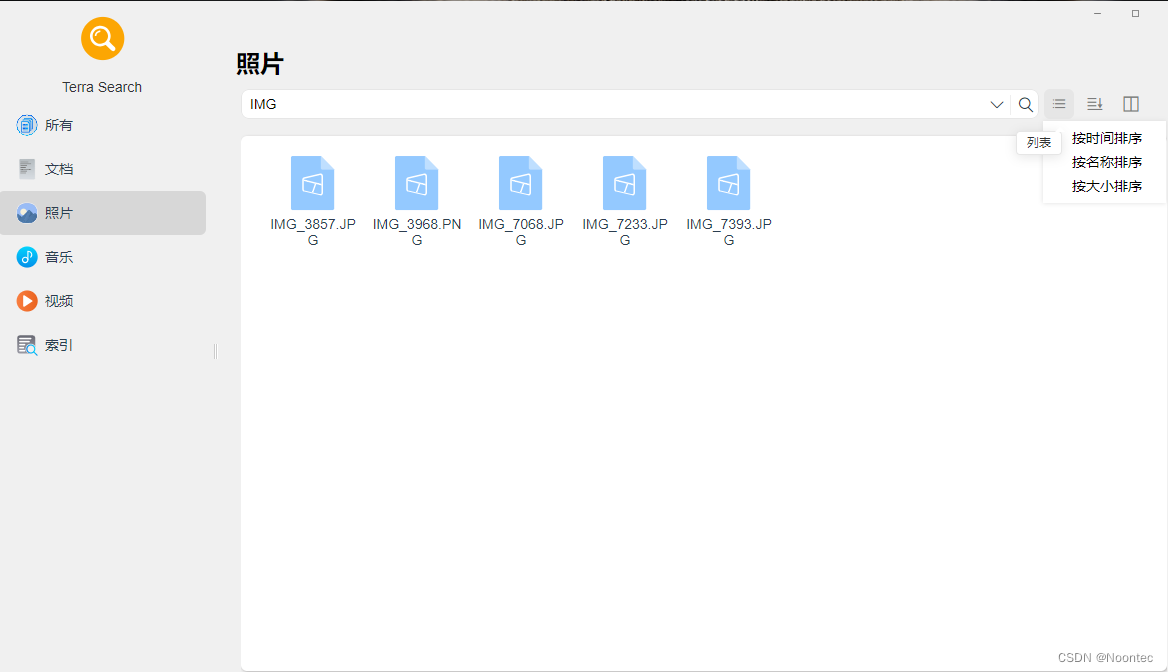Select the IMG_7393.JPG file icon

click(x=729, y=183)
